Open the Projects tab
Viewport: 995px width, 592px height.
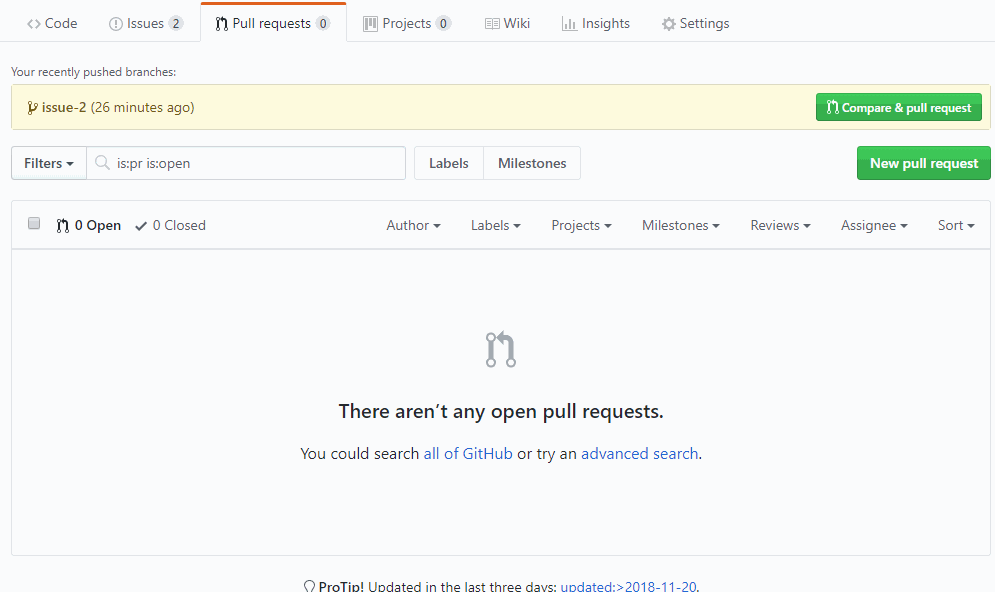pyautogui.click(x=406, y=23)
